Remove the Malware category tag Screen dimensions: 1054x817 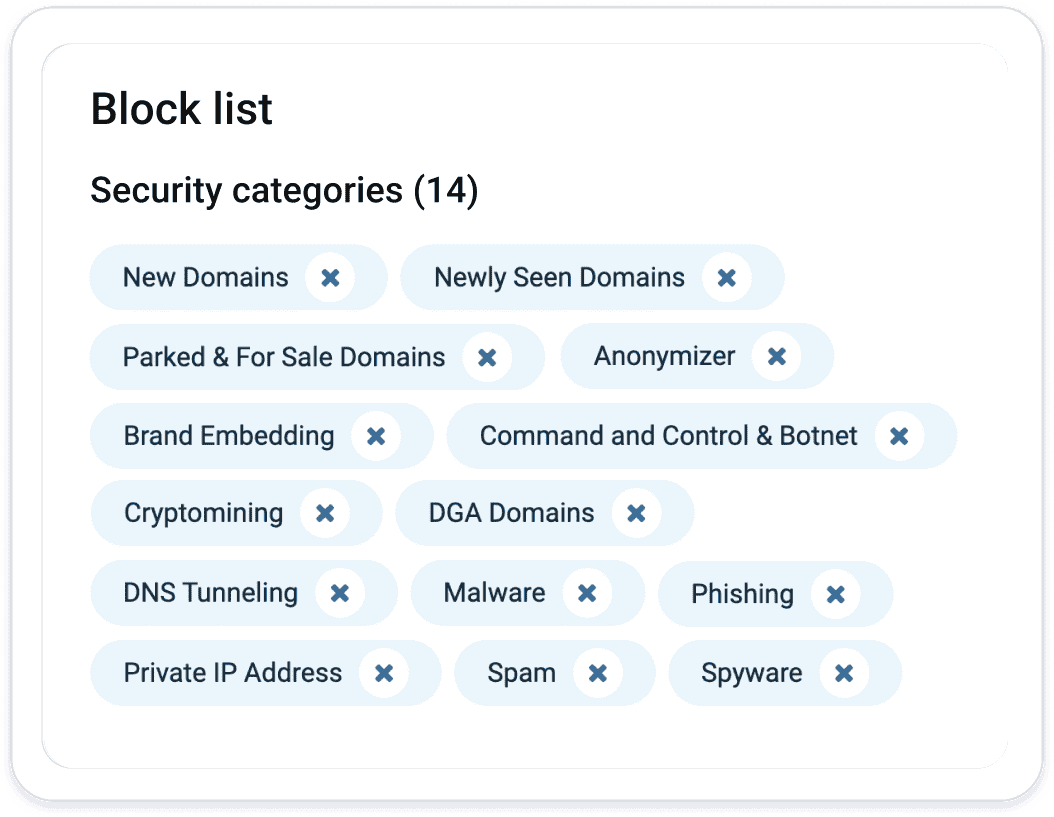[587, 592]
